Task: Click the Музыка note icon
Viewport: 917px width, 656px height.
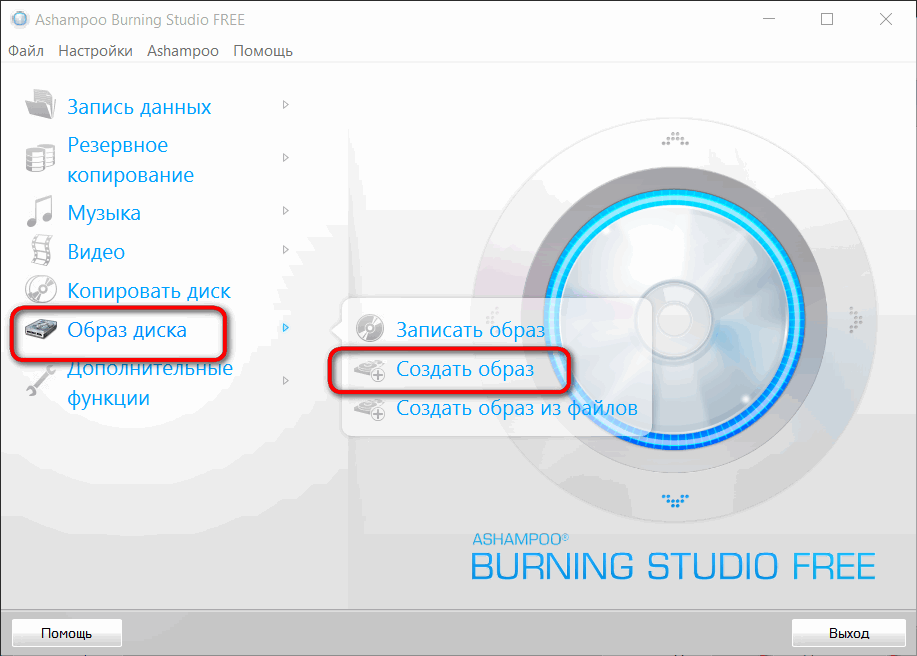Action: 40,212
